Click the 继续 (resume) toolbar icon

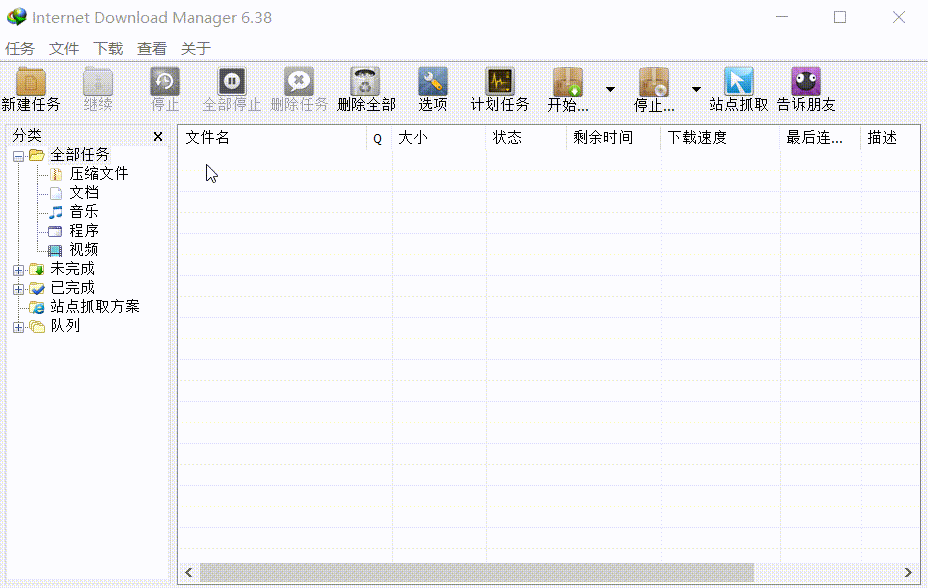click(98, 82)
